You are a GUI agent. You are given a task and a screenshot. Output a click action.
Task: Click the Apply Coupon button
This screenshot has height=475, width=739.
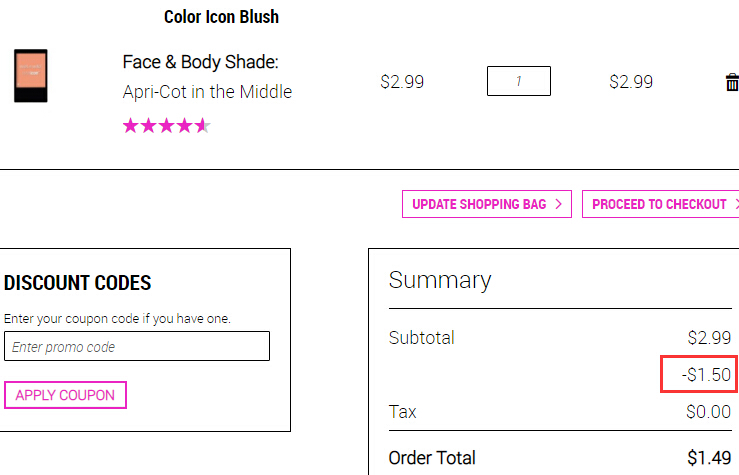click(x=66, y=395)
